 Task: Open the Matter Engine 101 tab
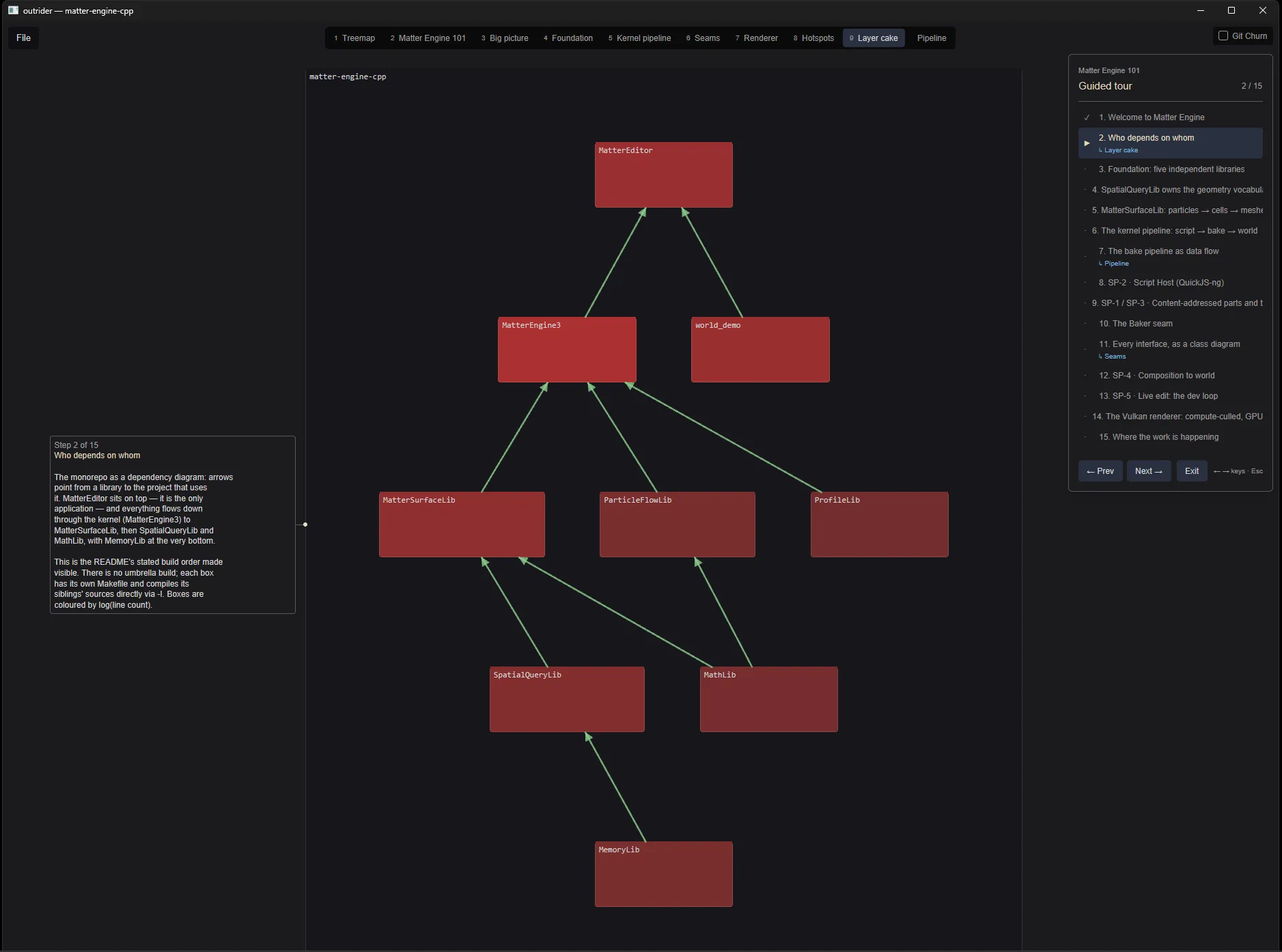(x=428, y=38)
